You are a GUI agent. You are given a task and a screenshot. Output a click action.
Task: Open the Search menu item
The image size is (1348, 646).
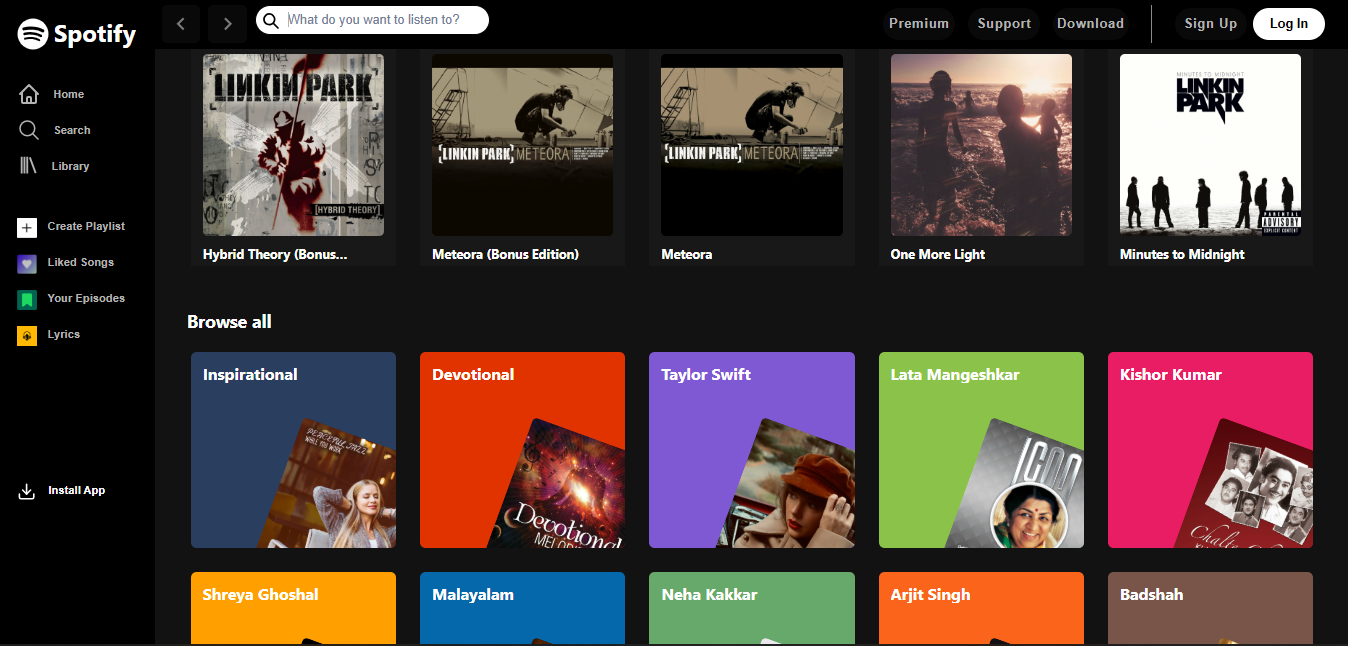pos(72,130)
